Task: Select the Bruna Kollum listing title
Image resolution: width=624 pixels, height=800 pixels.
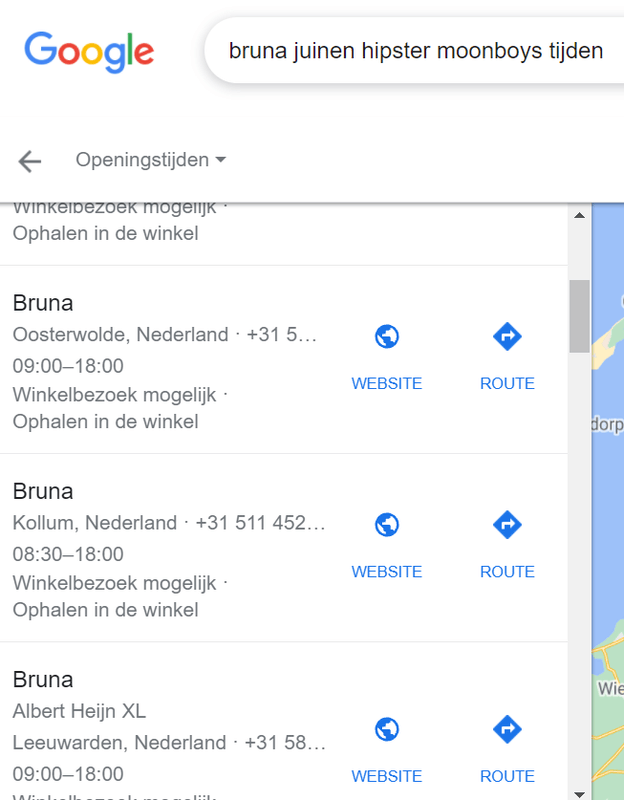Action: pos(44,491)
